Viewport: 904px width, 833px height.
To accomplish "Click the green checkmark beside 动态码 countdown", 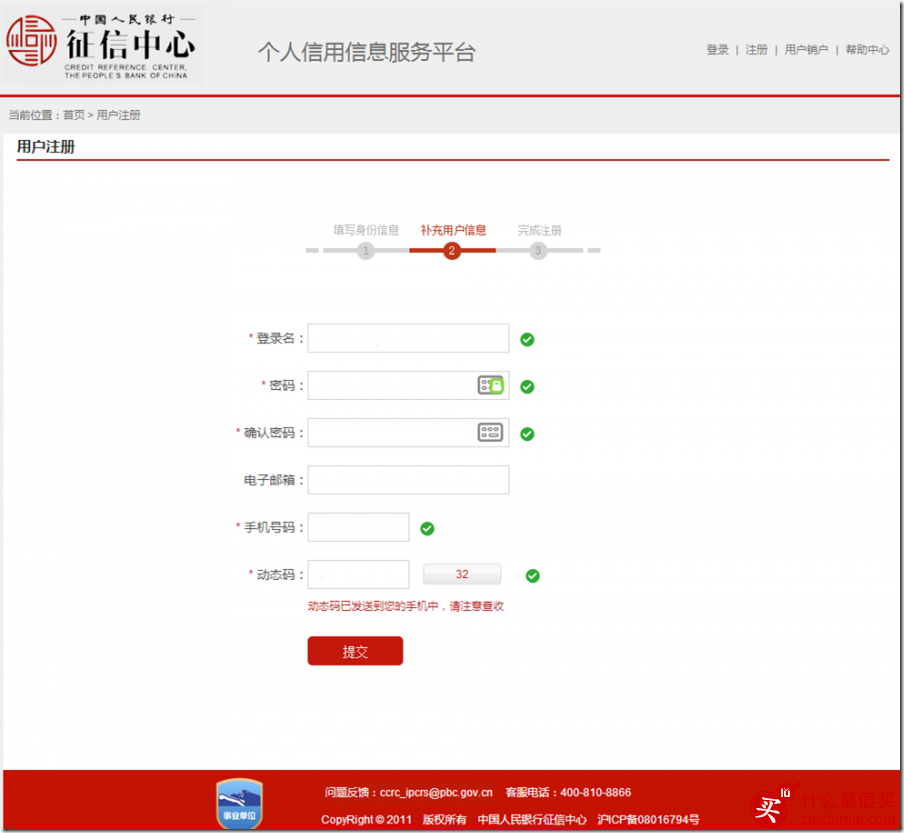I will point(533,575).
